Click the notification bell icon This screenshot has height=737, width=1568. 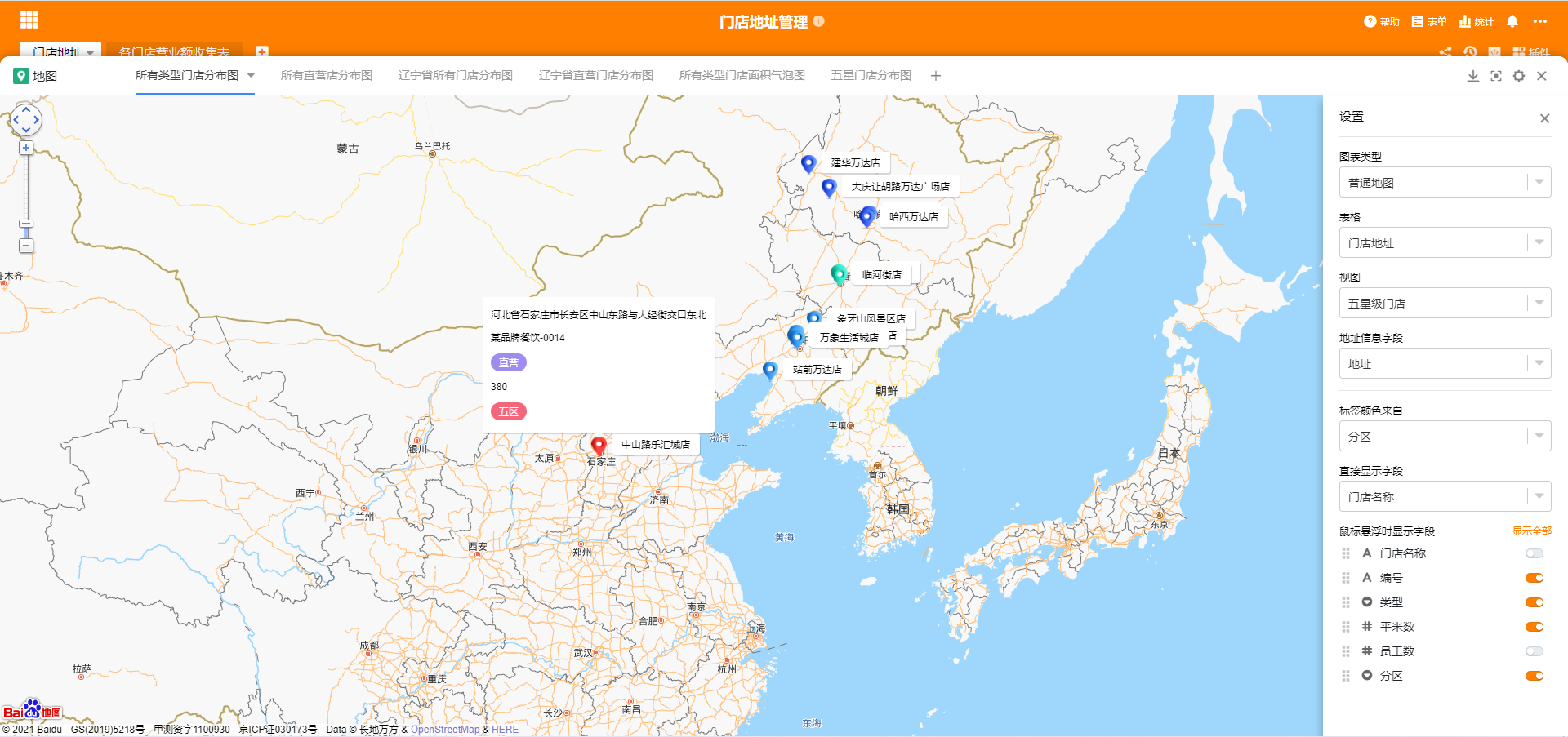[x=1512, y=22]
